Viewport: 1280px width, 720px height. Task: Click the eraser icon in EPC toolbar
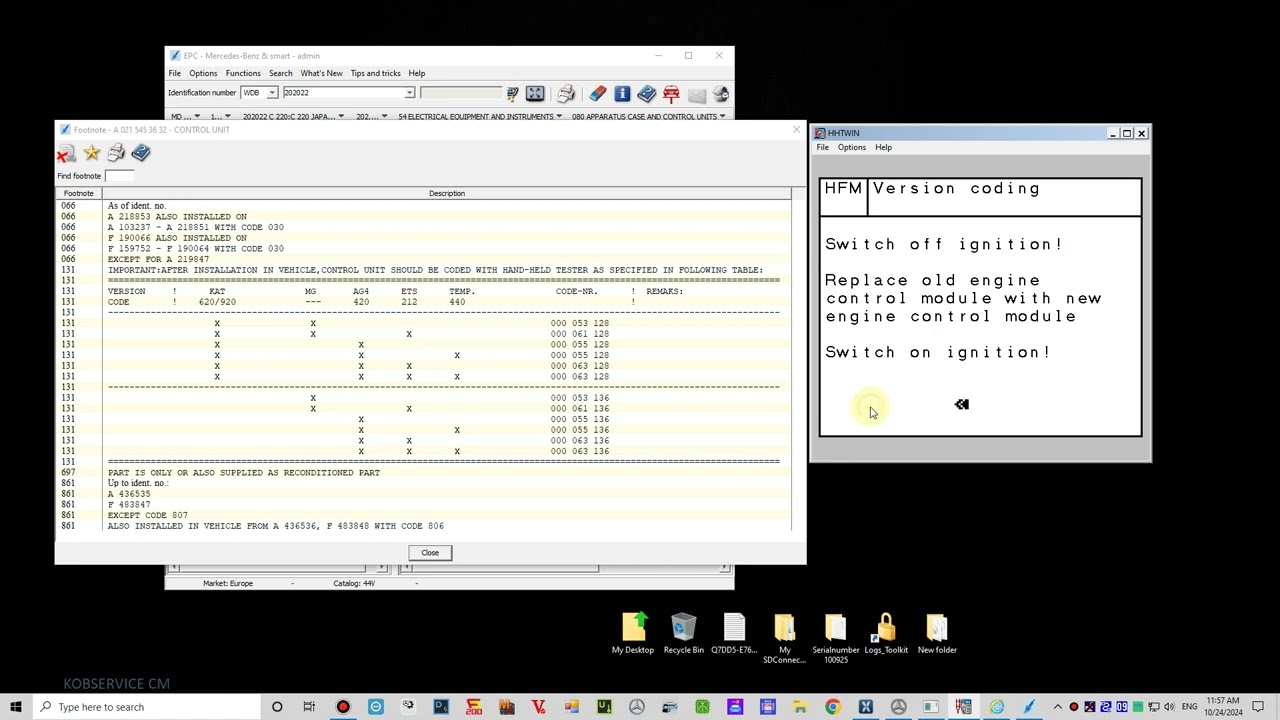coord(597,93)
